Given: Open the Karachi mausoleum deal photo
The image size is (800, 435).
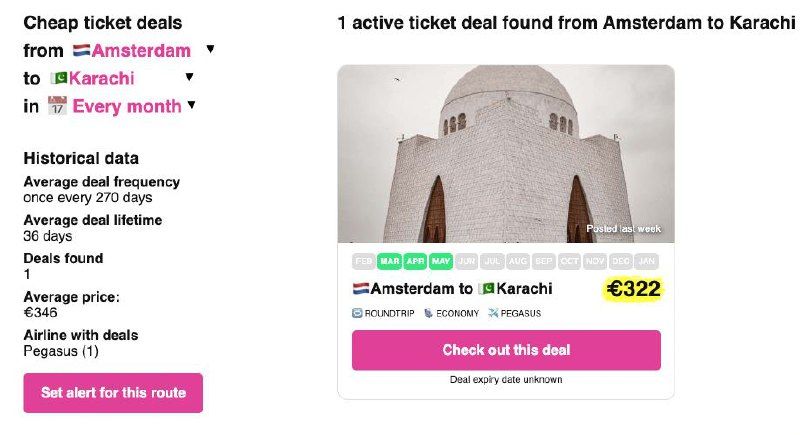Looking at the screenshot, I should tap(506, 154).
